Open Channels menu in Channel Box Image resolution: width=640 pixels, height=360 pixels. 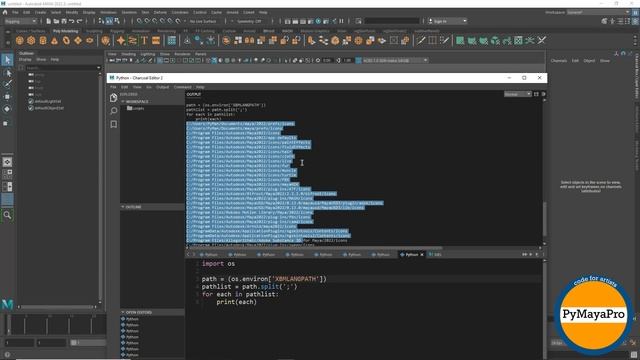[558, 60]
